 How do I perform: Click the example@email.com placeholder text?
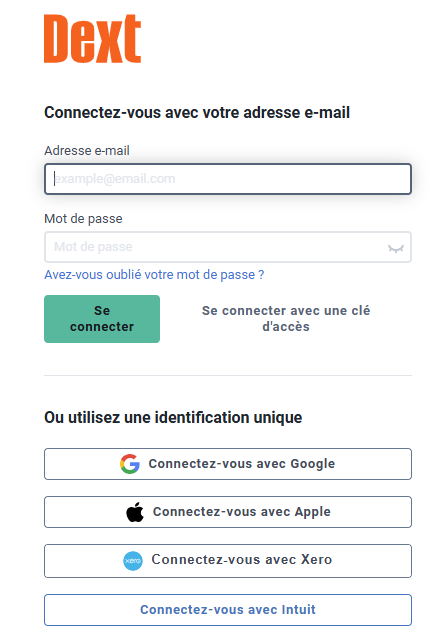tap(115, 179)
